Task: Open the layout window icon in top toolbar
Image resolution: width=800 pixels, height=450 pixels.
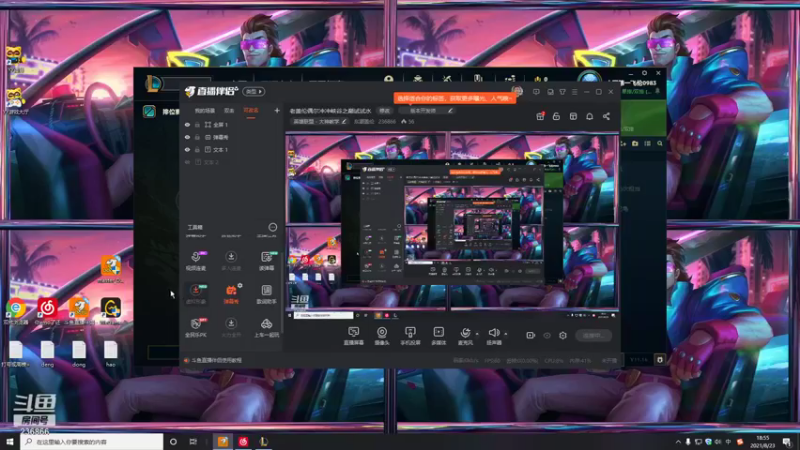Action: point(573,116)
